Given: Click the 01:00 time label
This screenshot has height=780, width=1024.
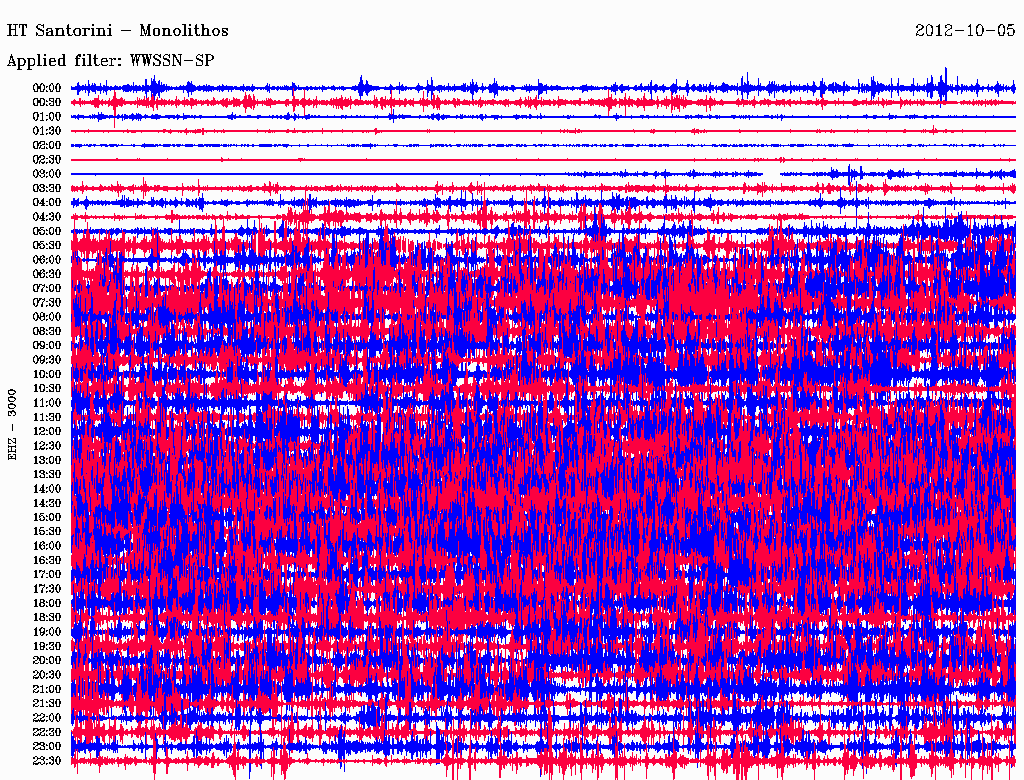Looking at the screenshot, I should tap(47, 117).
